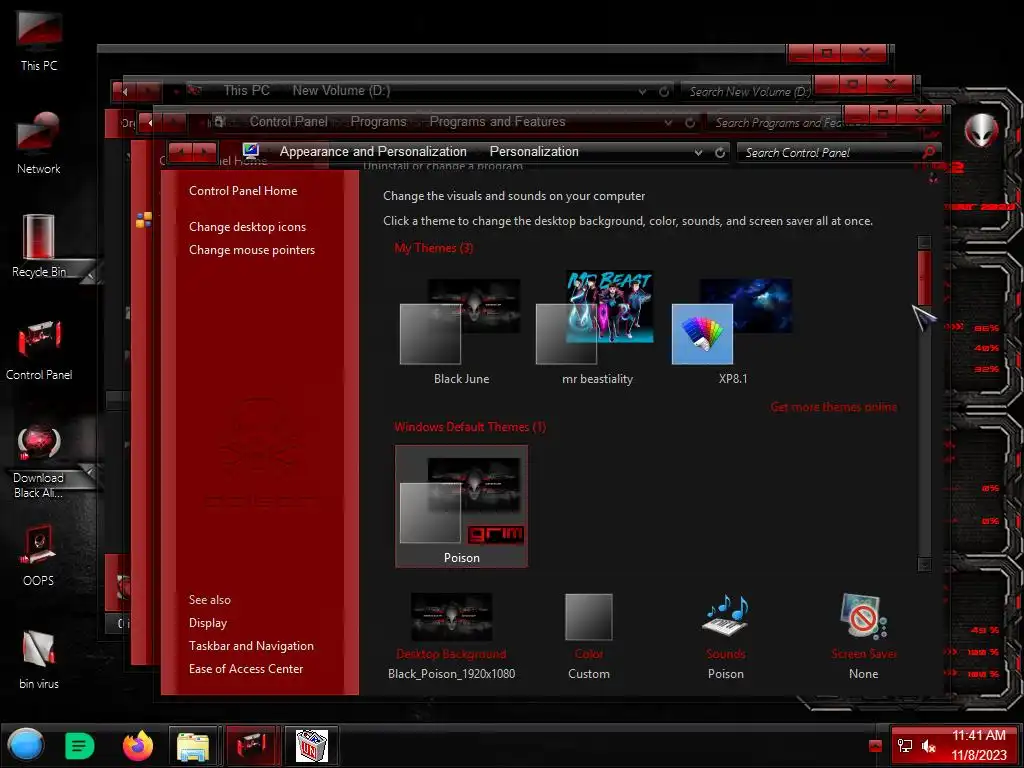Open Download Black Ali... desktop shortcut
1024x768 pixels.
click(39, 460)
